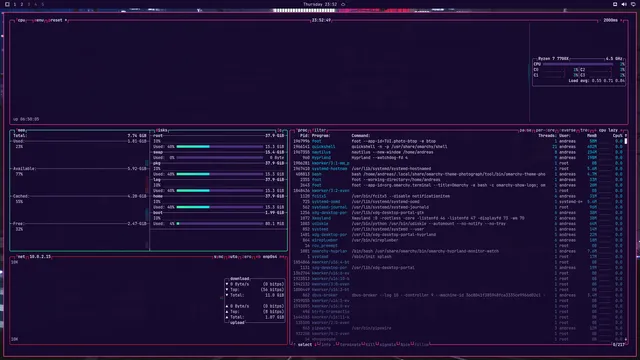Click the home disk used bar

point(220,207)
